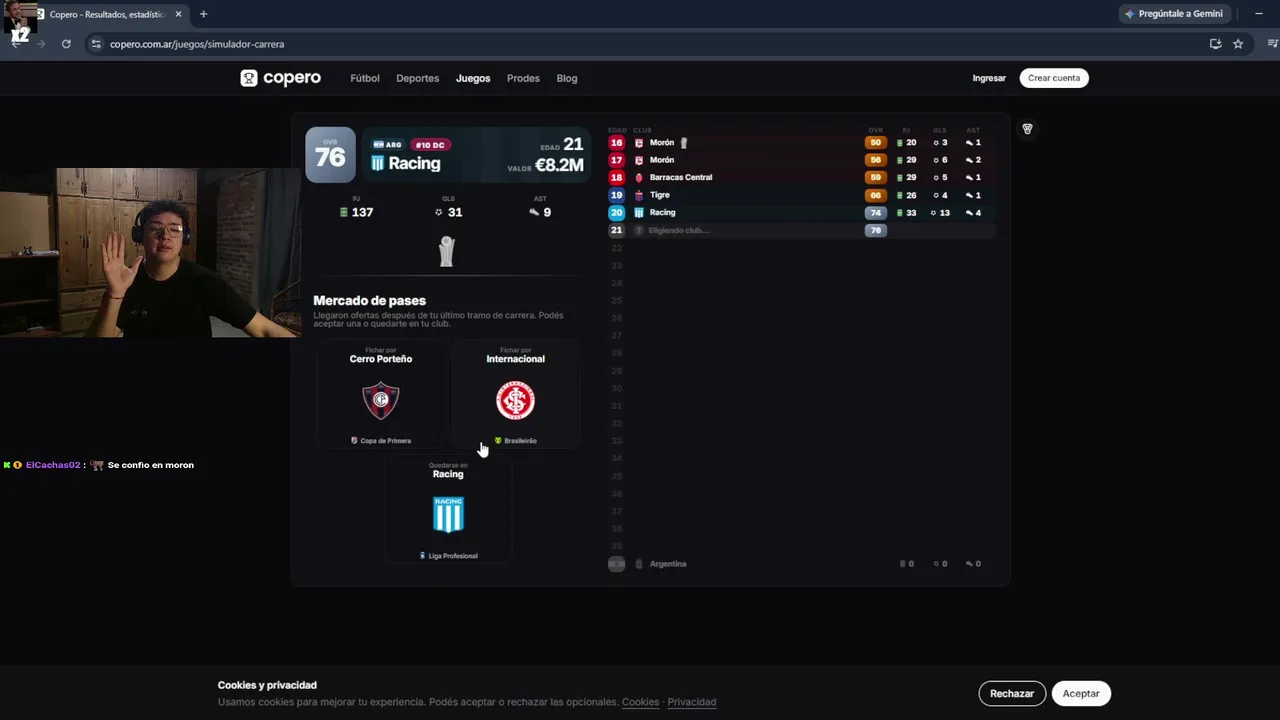Open the Blog page

tap(567, 78)
